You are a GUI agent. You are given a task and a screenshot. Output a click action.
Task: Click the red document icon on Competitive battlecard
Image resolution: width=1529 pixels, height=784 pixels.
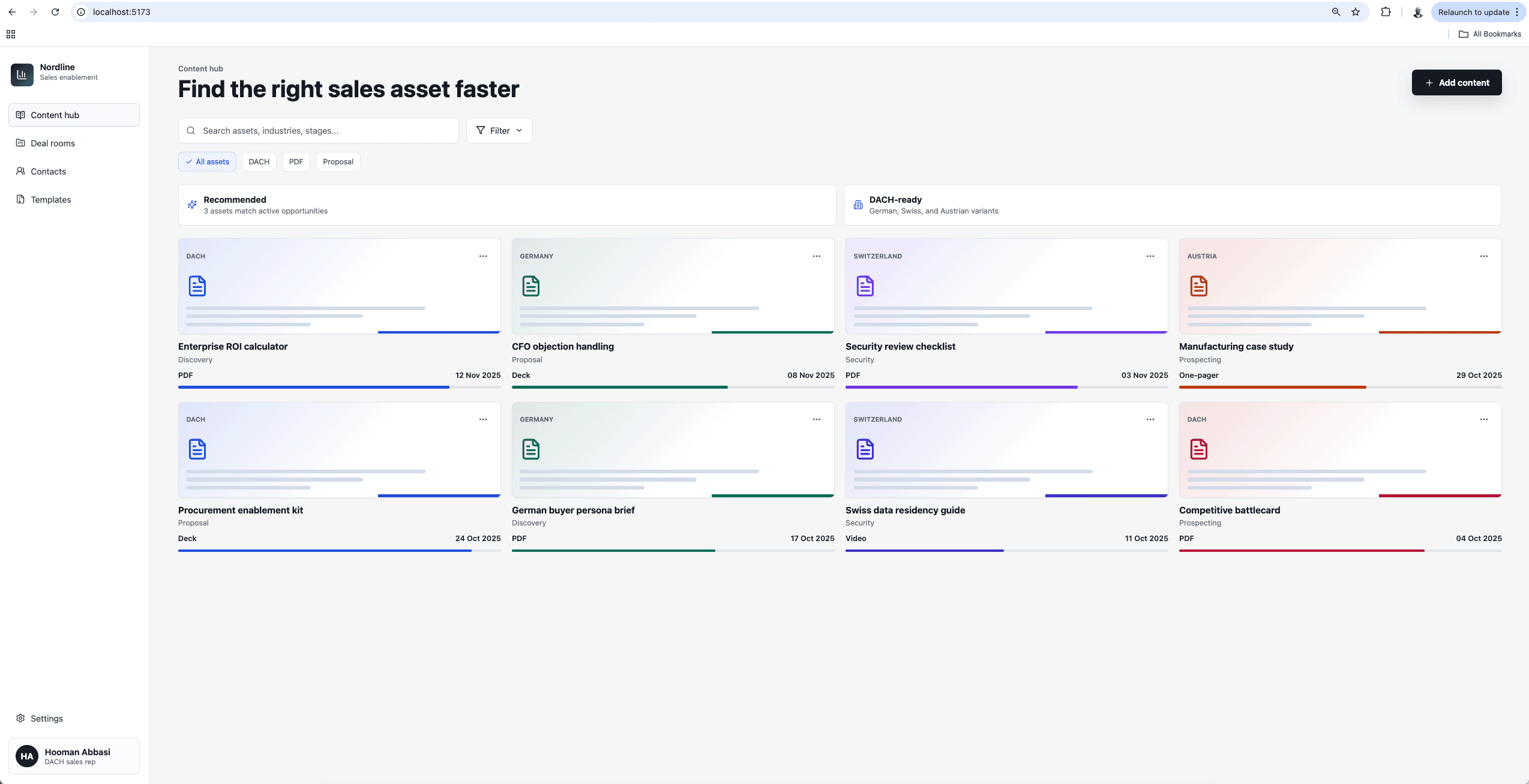(1198, 449)
